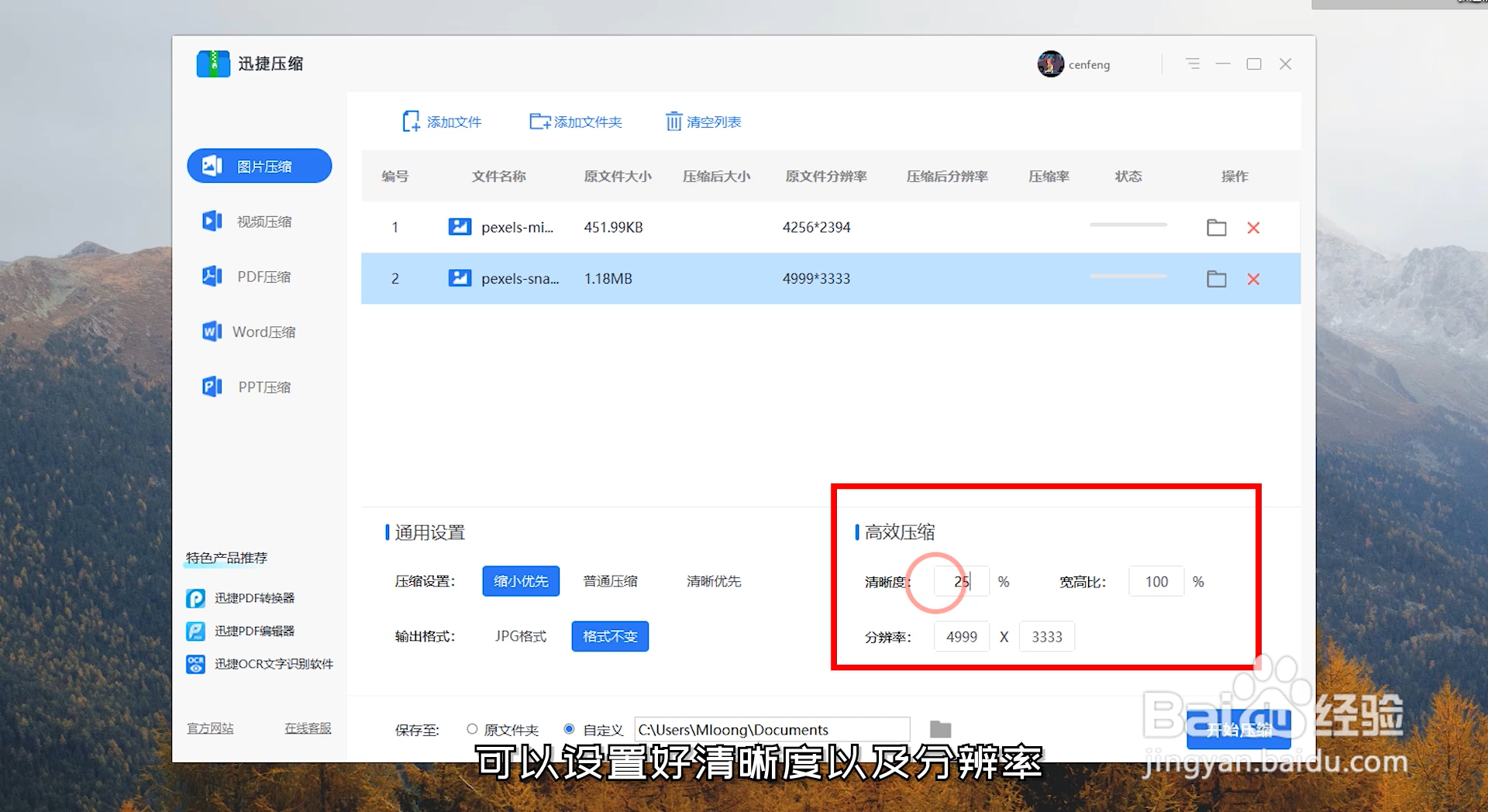Open 迅捷PDF编辑器 product link
The width and height of the screenshot is (1488, 812).
(254, 631)
